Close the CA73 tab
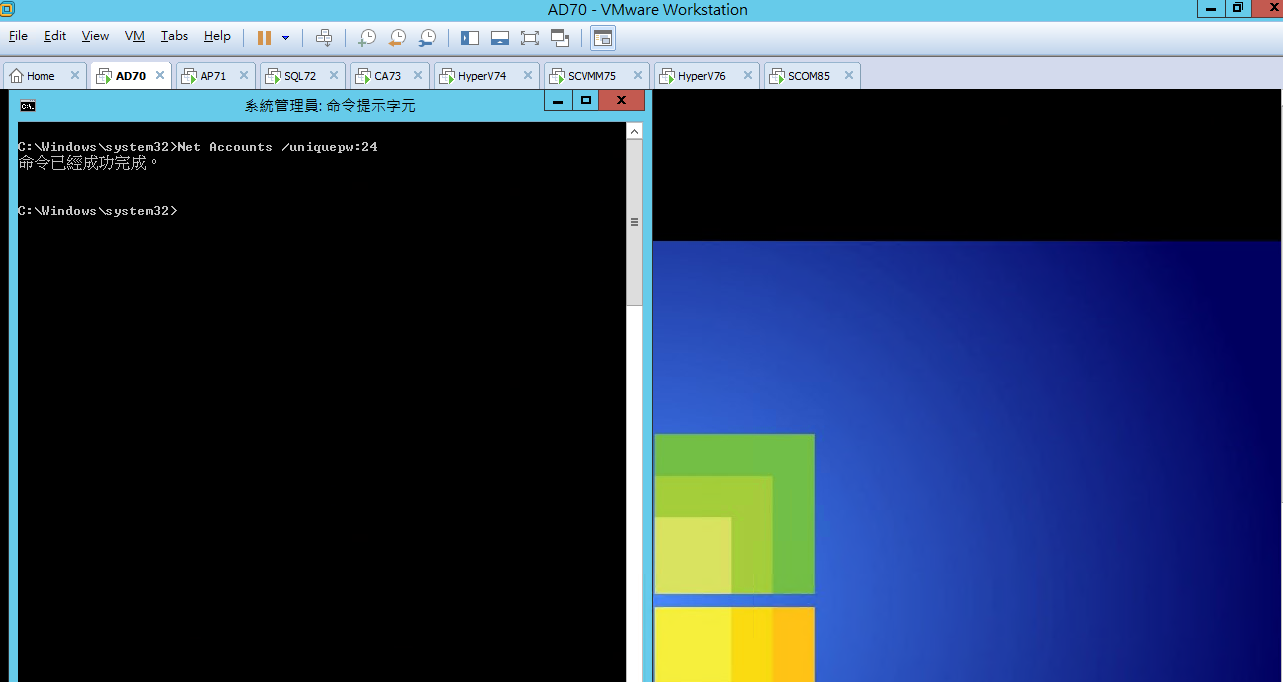Screen dimensions: 1283x682 (417, 75)
